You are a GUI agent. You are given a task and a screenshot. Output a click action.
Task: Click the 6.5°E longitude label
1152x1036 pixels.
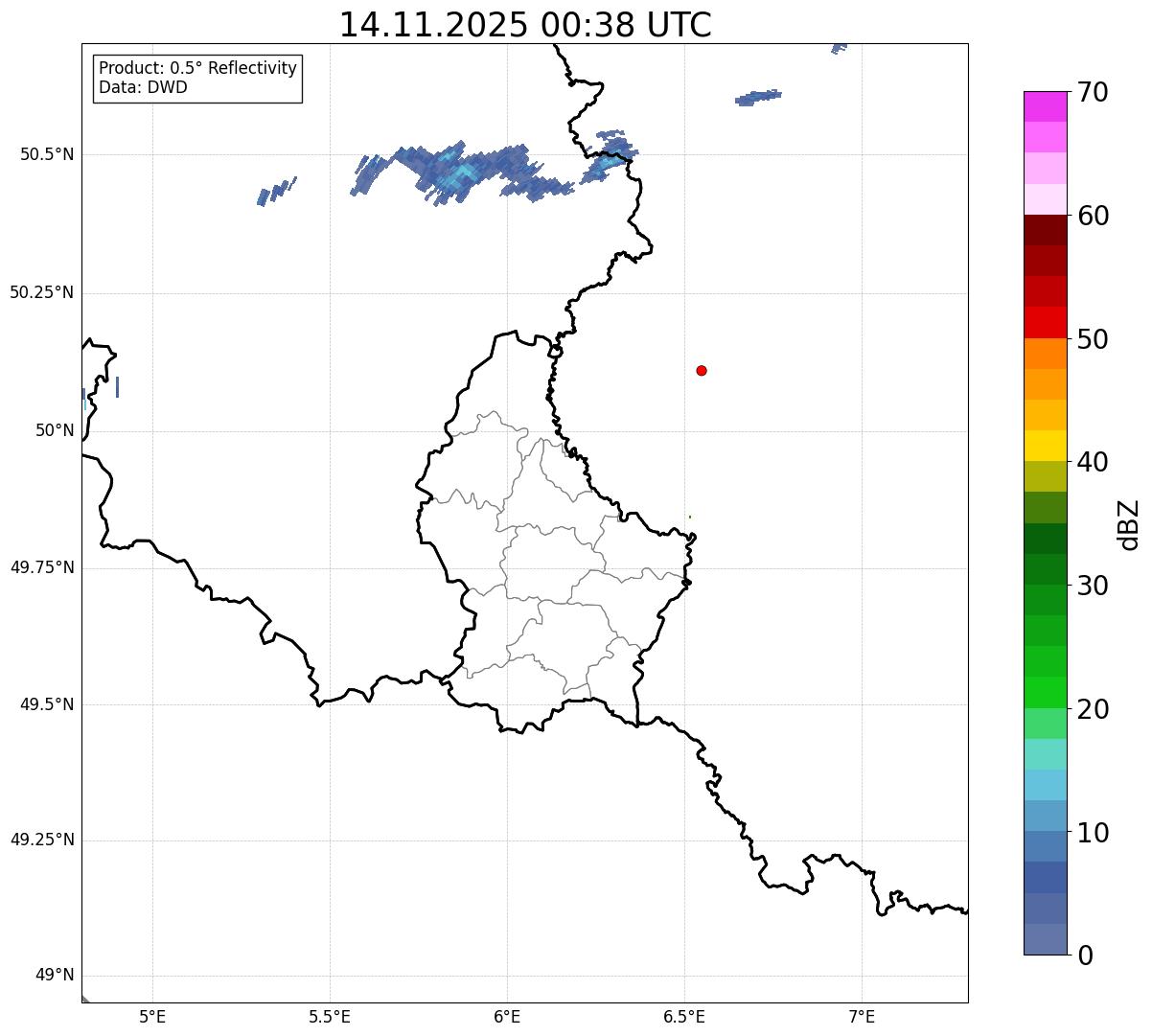(x=684, y=1017)
